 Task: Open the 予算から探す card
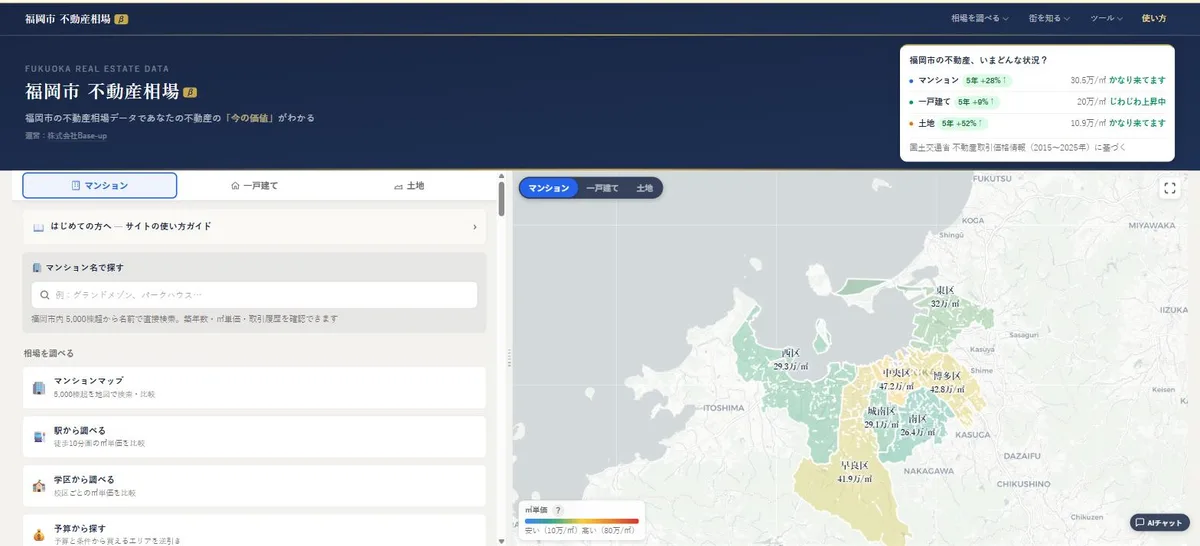pyautogui.click(x=254, y=530)
